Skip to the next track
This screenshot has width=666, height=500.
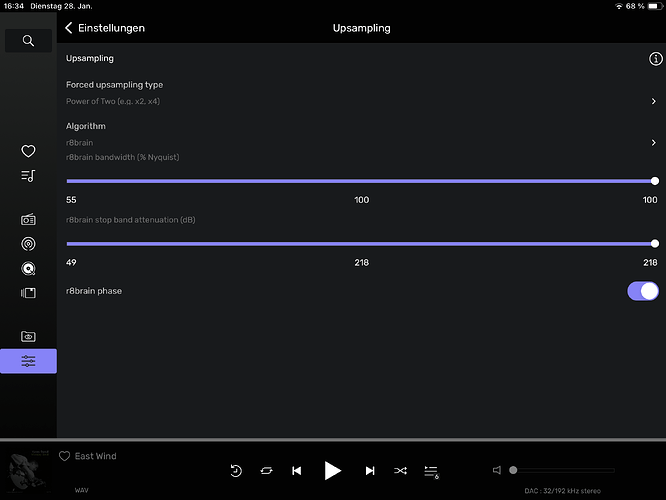point(370,471)
